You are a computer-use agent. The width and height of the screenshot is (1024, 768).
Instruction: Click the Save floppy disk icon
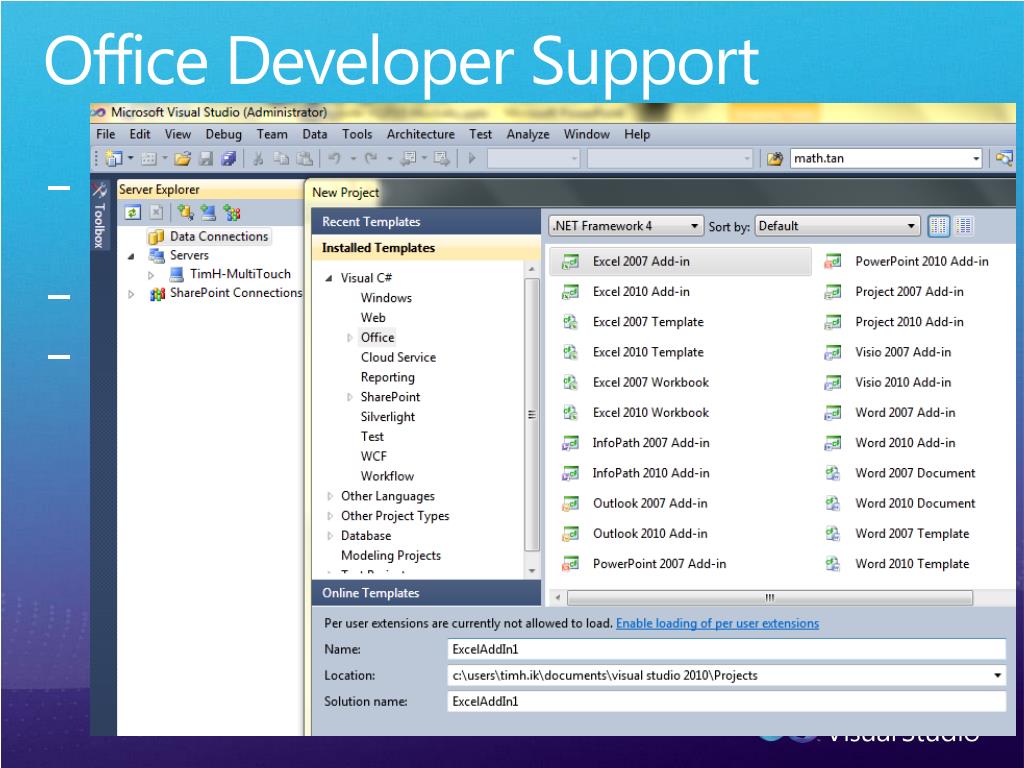coord(206,158)
